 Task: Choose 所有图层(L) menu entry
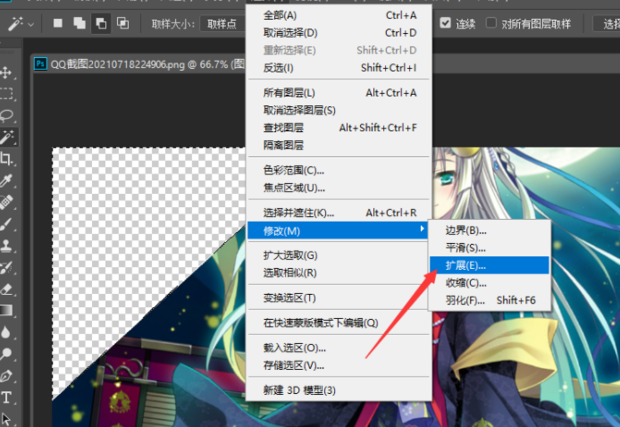pyautogui.click(x=339, y=93)
